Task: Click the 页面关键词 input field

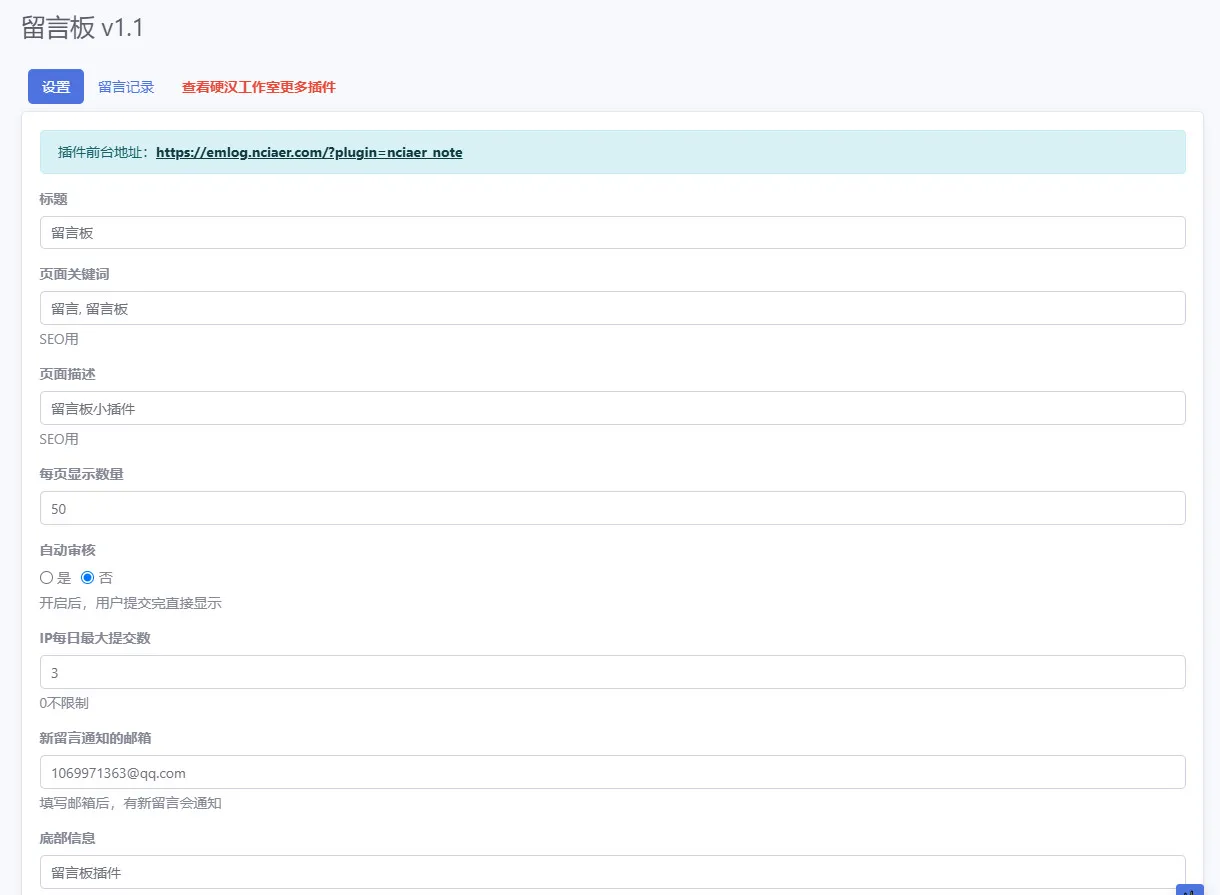Action: (612, 308)
